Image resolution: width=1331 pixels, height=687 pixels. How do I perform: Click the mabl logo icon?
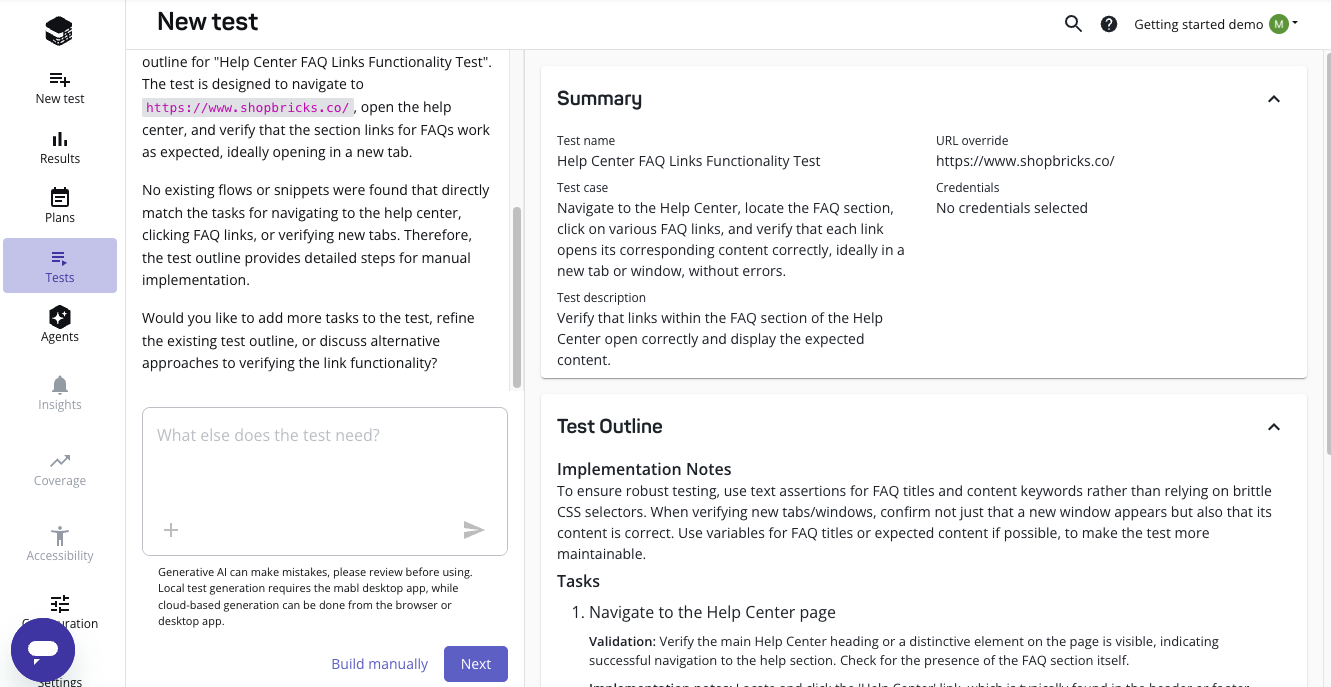60,31
